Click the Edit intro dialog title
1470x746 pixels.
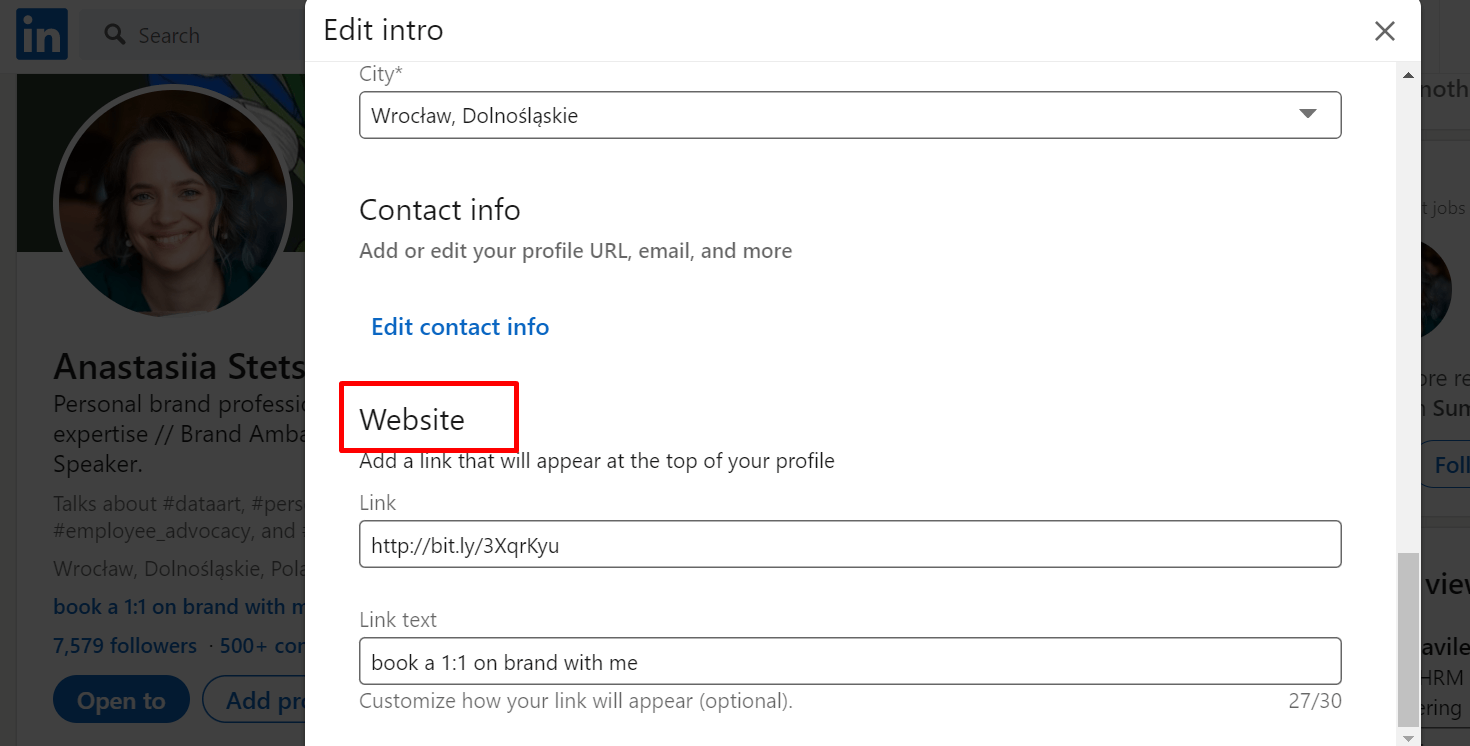point(383,30)
